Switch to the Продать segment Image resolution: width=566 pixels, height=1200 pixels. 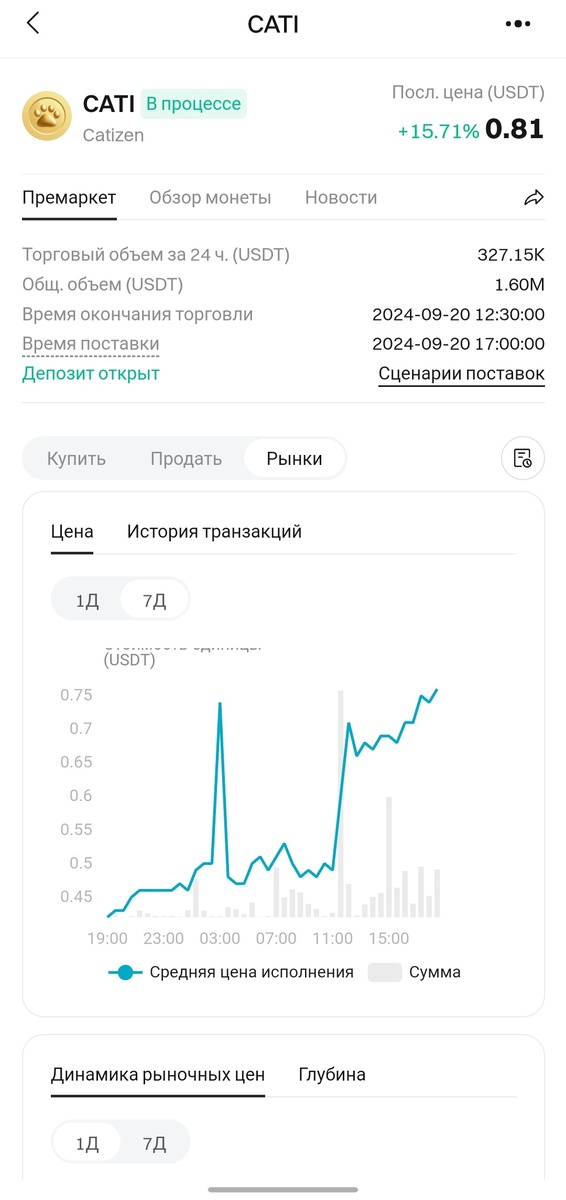186,459
